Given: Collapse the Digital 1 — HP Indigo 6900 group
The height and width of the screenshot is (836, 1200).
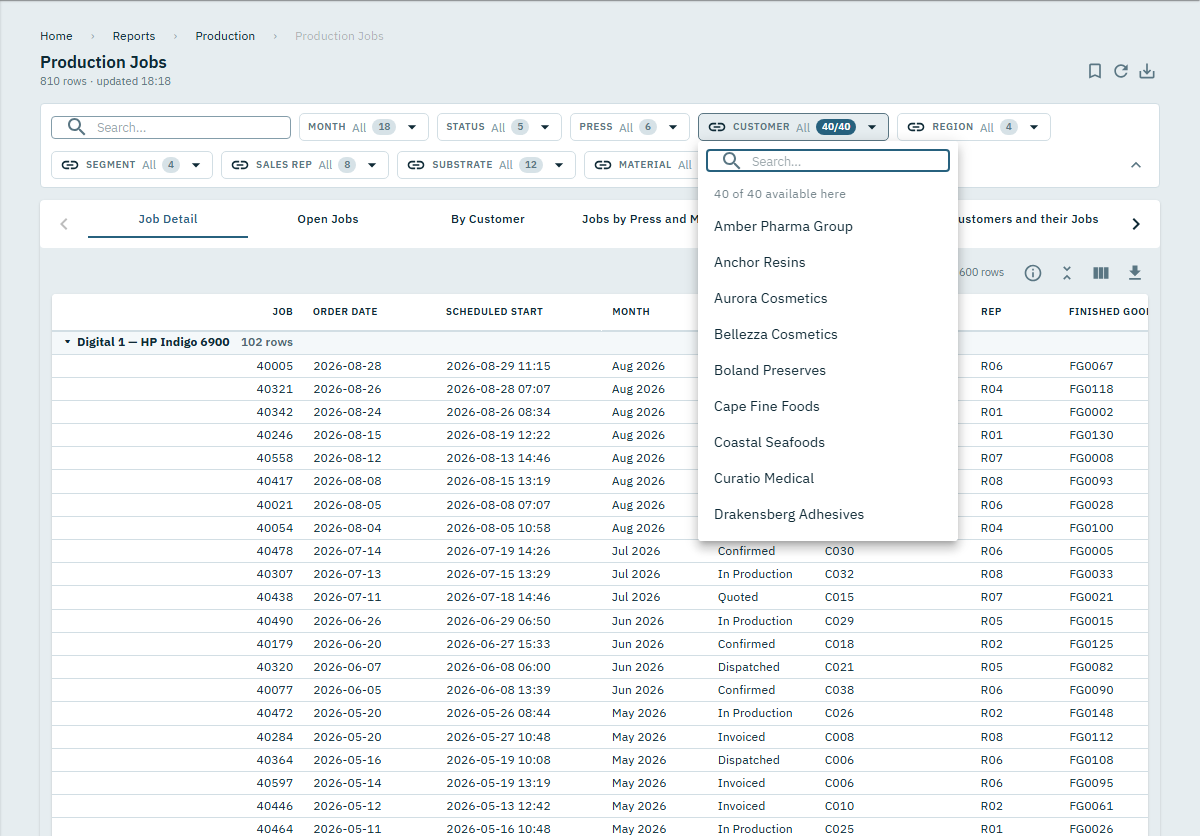Looking at the screenshot, I should point(68,342).
